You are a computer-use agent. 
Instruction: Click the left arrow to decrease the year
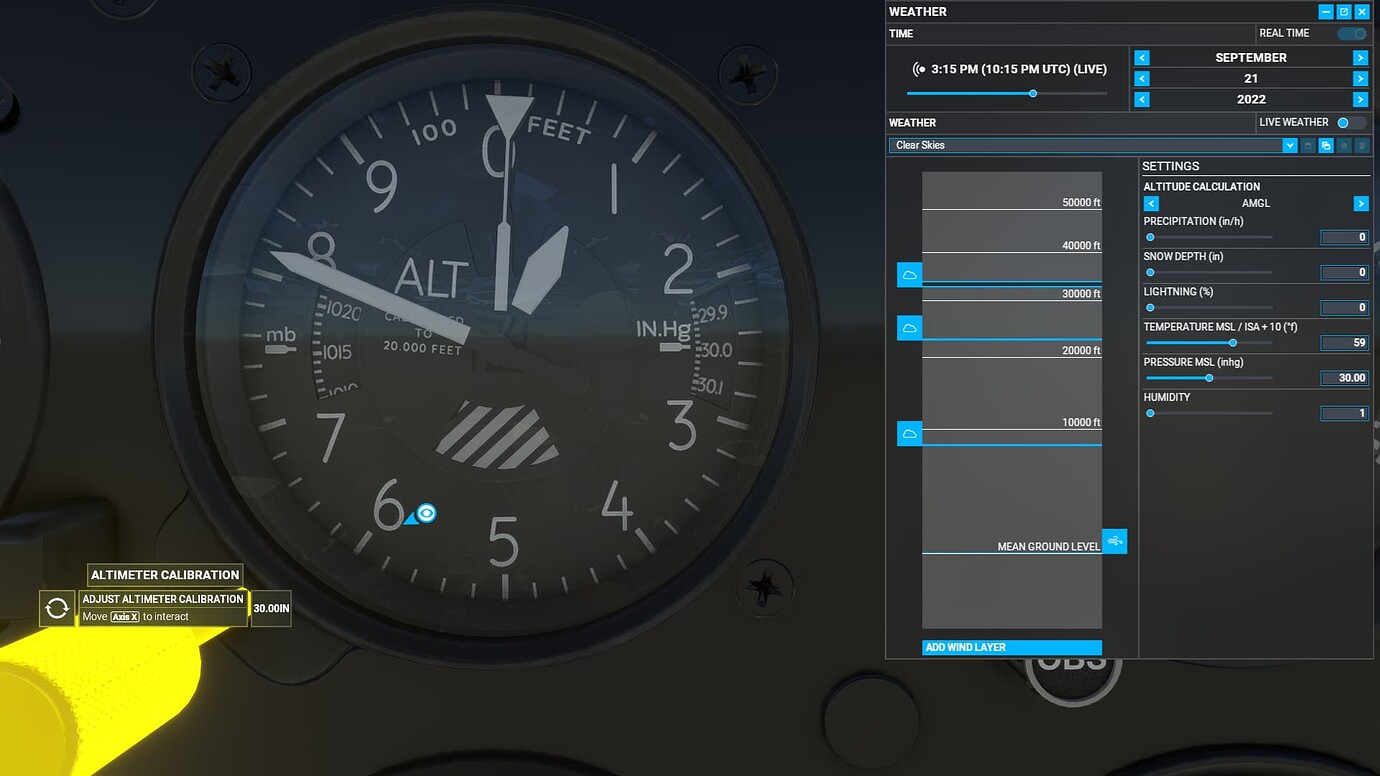pos(1141,99)
